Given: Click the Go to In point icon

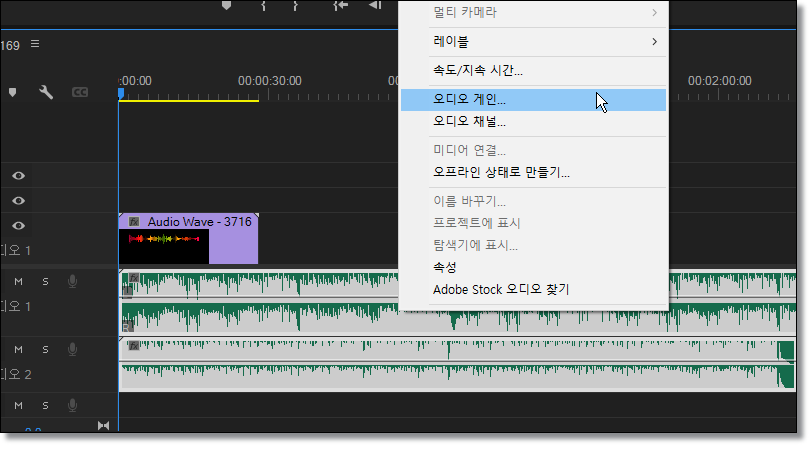Looking at the screenshot, I should 340,5.
